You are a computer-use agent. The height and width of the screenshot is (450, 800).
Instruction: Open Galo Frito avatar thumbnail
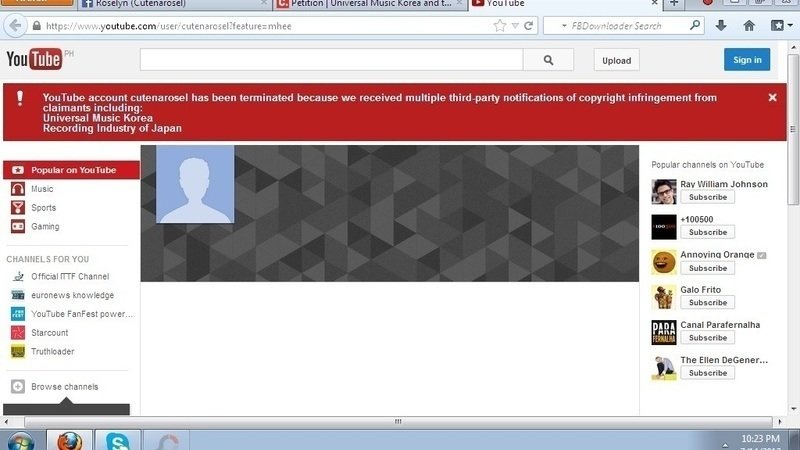[x=664, y=297]
